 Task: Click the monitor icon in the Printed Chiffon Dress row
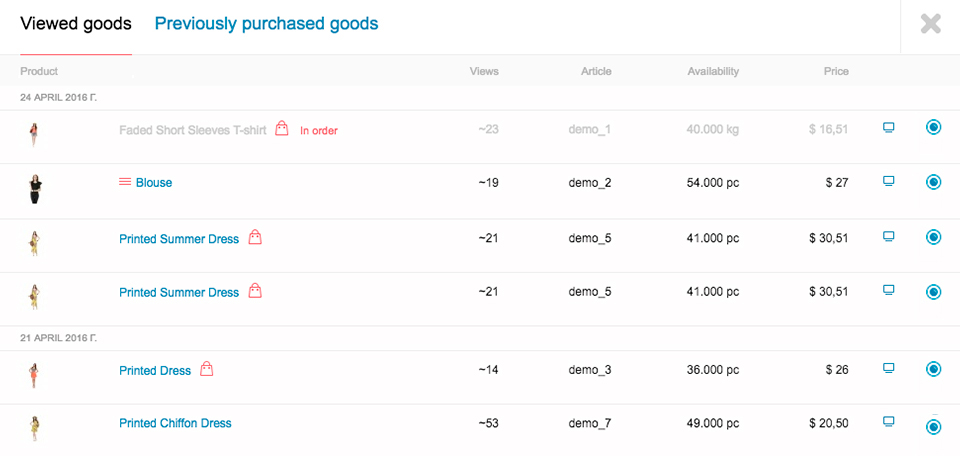coord(888,421)
